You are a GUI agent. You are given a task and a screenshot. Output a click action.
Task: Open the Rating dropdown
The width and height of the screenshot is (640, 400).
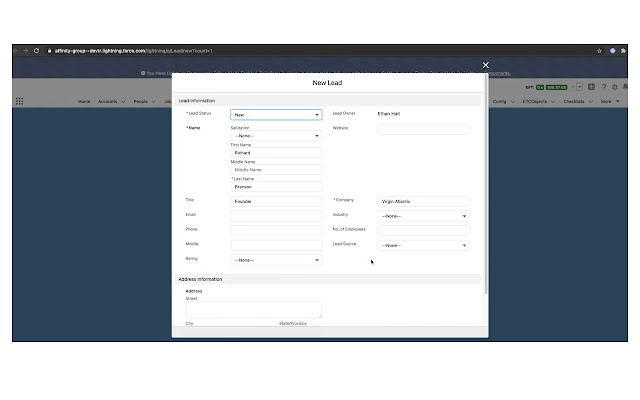coord(276,260)
